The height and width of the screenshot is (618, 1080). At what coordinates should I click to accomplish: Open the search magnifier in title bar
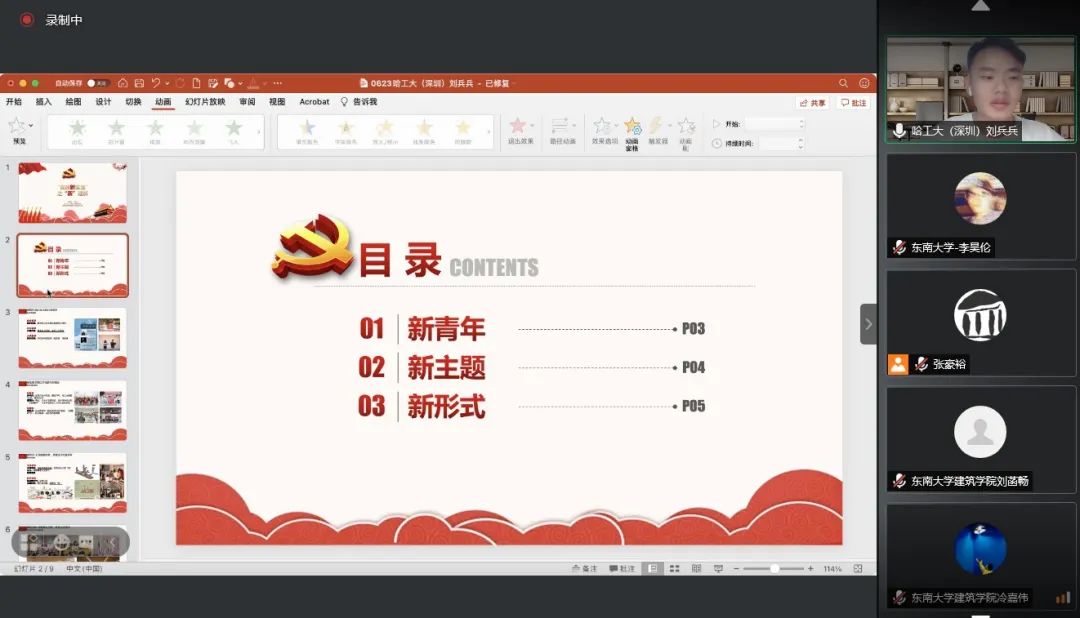coord(843,83)
